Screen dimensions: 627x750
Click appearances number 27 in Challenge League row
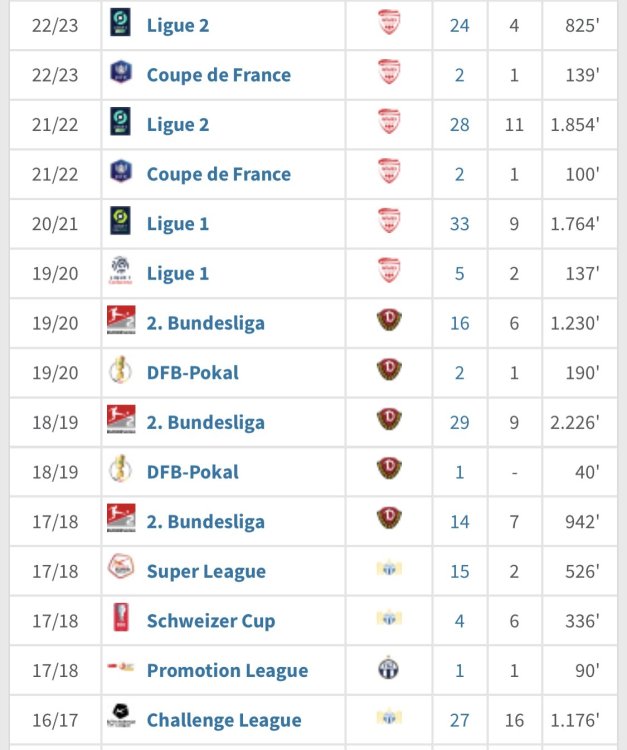[459, 720]
